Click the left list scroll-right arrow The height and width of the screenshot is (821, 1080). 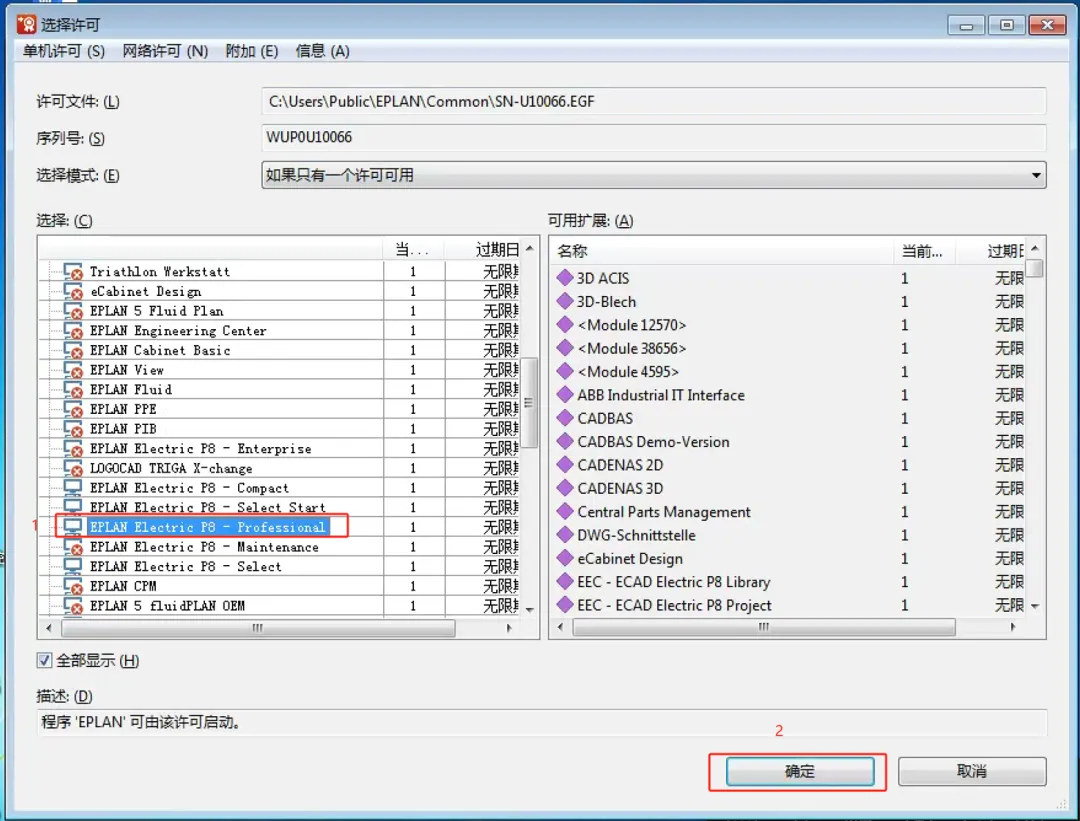coord(509,627)
